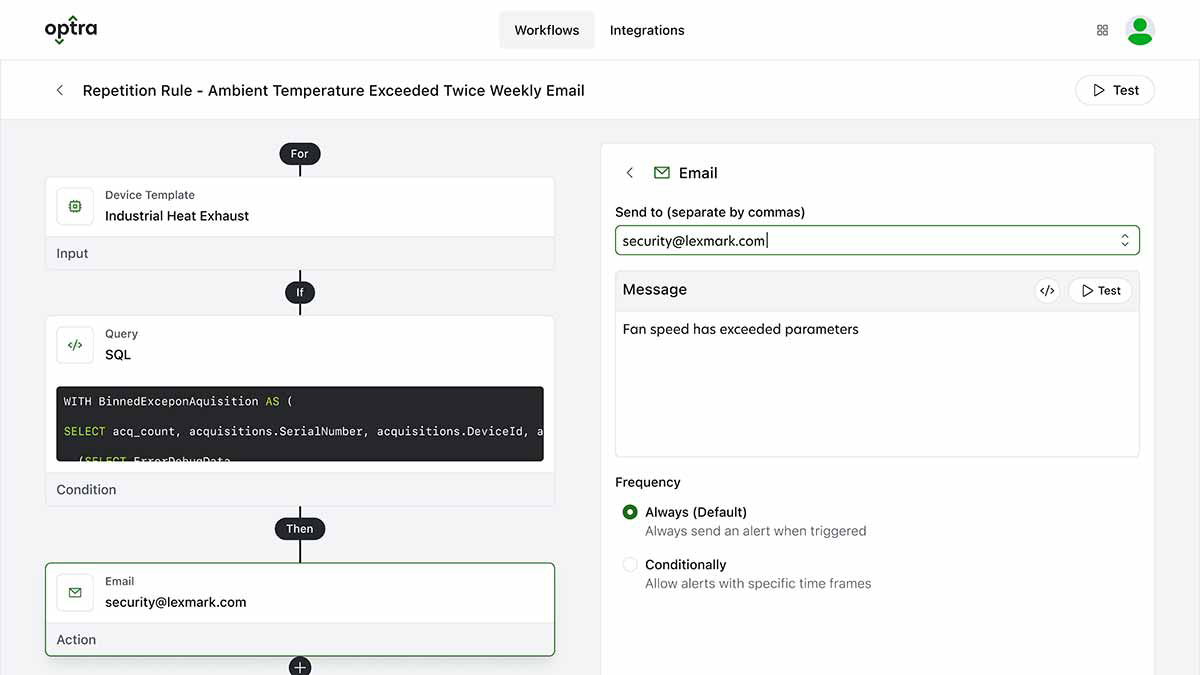
Task: Switch to the Integrations tab
Action: pyautogui.click(x=647, y=30)
